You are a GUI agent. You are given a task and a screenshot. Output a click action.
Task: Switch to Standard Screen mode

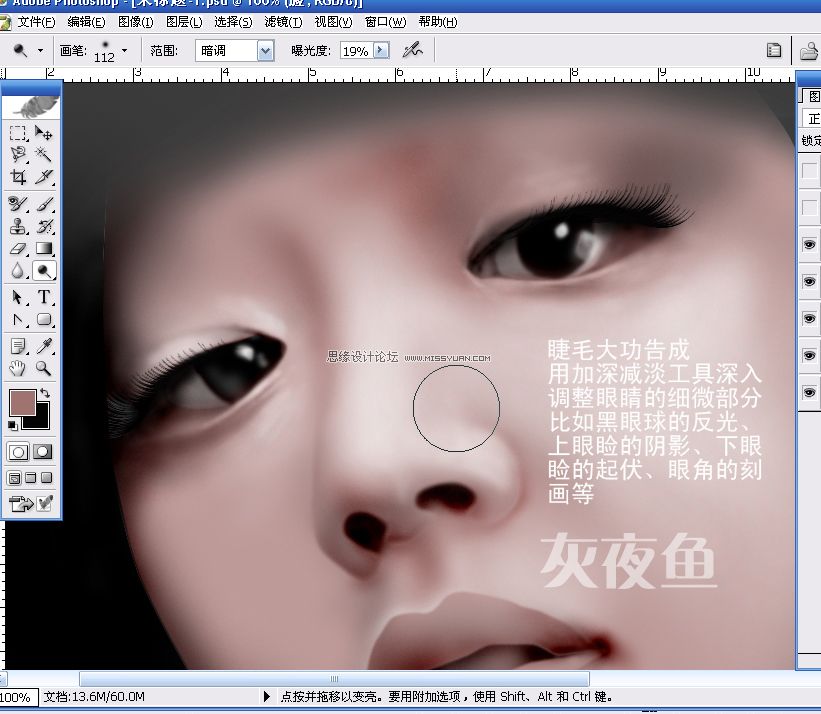pos(15,478)
